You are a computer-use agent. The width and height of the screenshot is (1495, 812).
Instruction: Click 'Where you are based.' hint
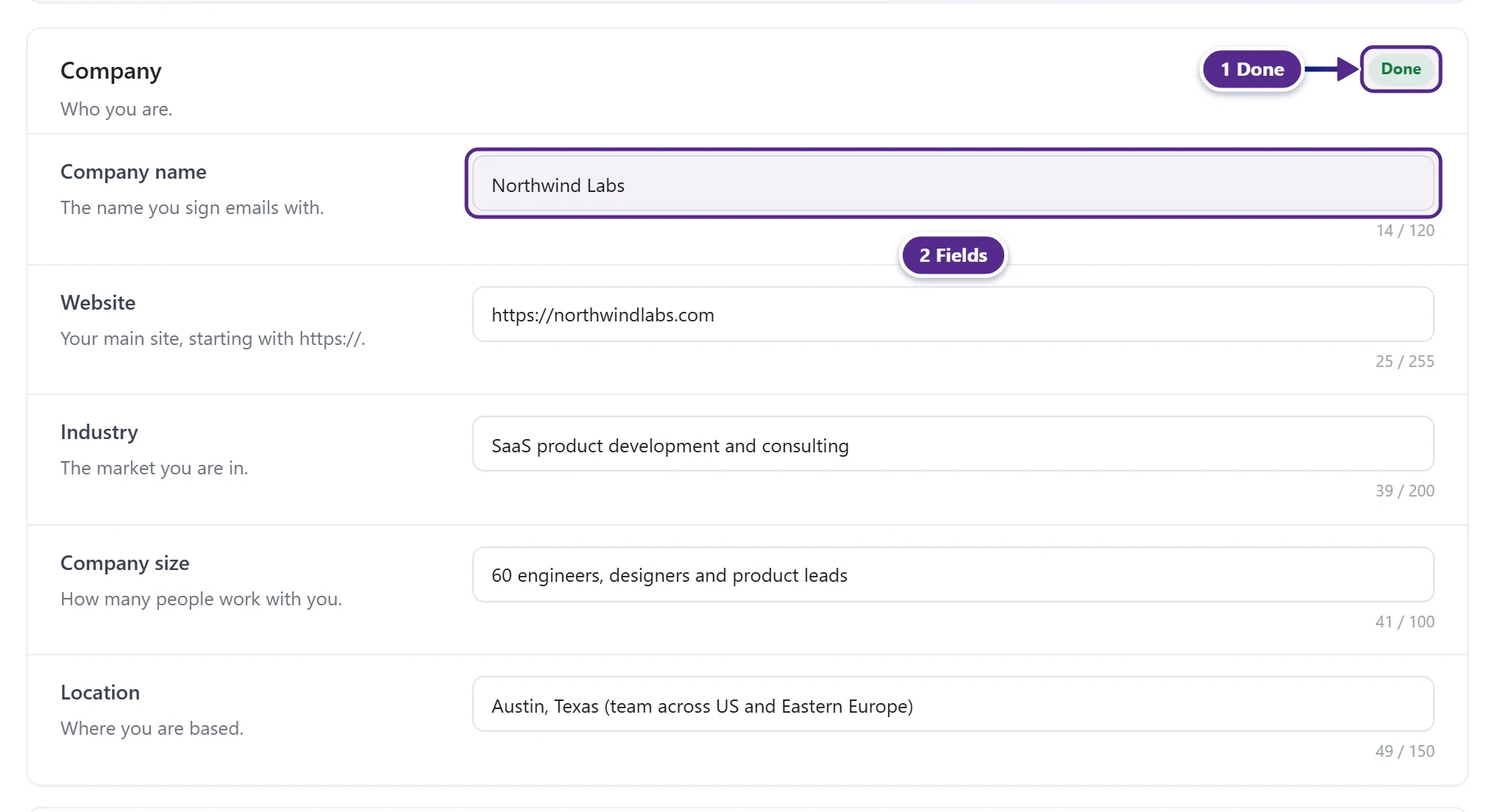click(x=152, y=729)
